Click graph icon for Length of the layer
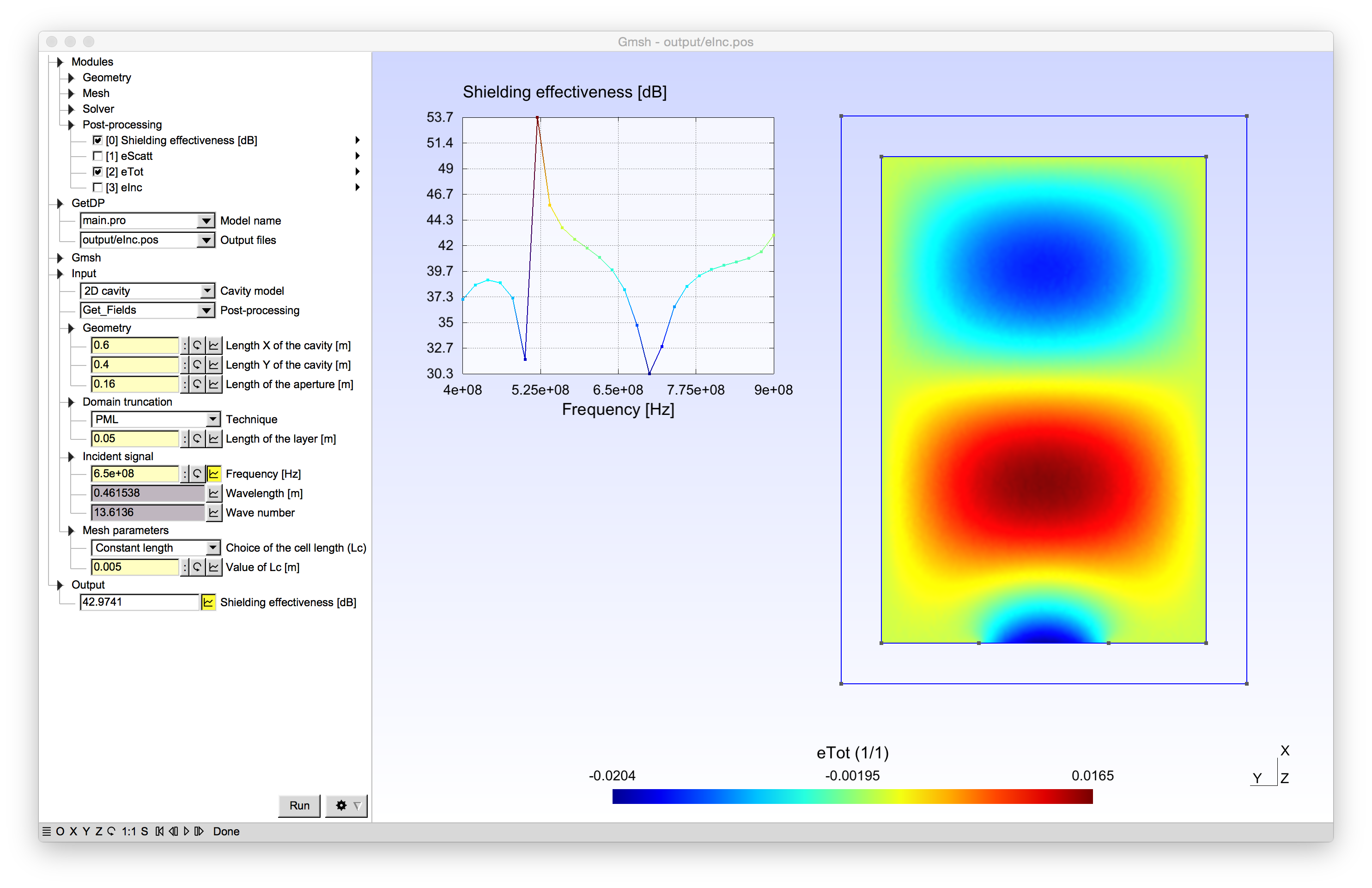 214,439
